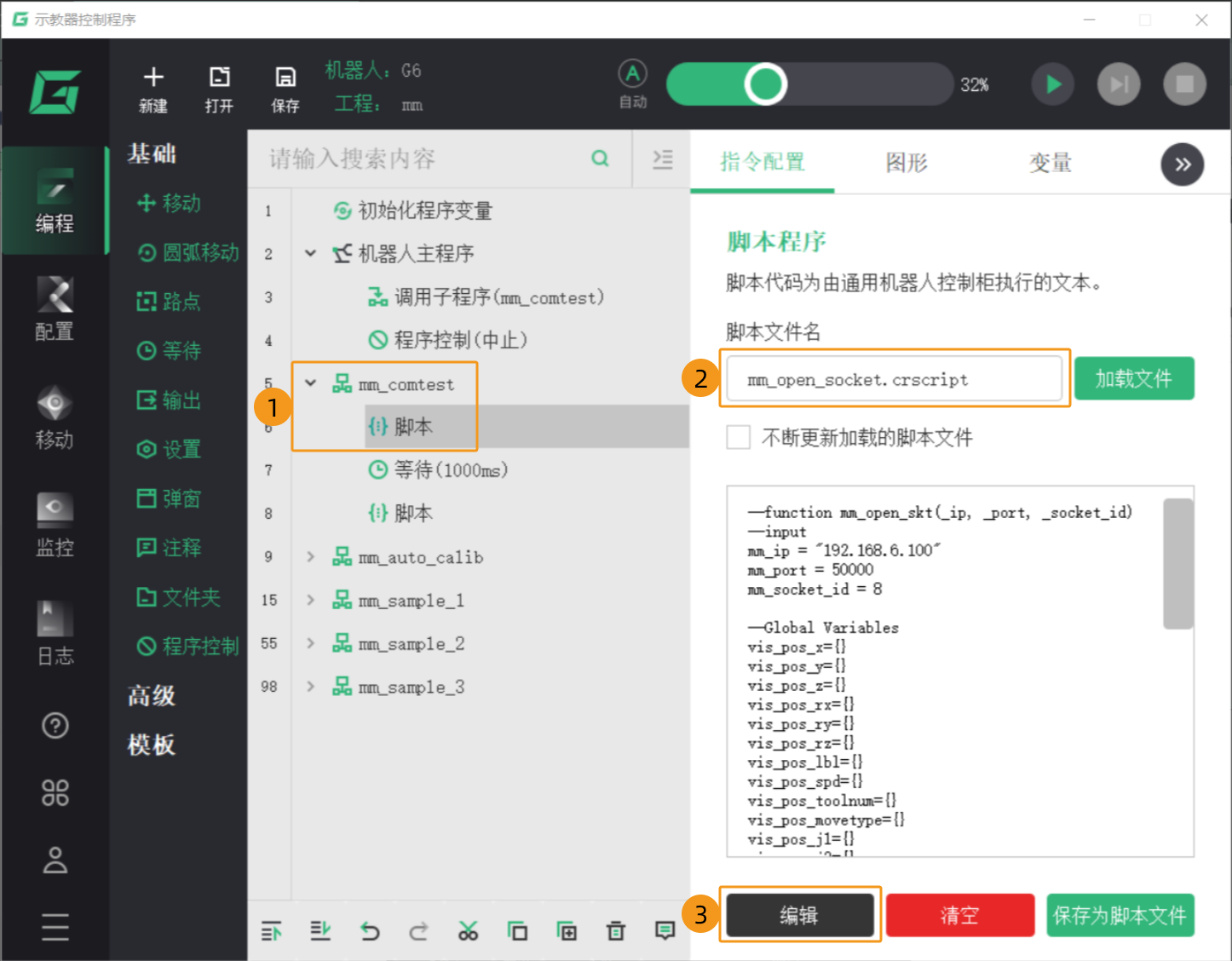Click the 打开 (open) toolbar icon
The width and height of the screenshot is (1232, 961).
pos(219,89)
